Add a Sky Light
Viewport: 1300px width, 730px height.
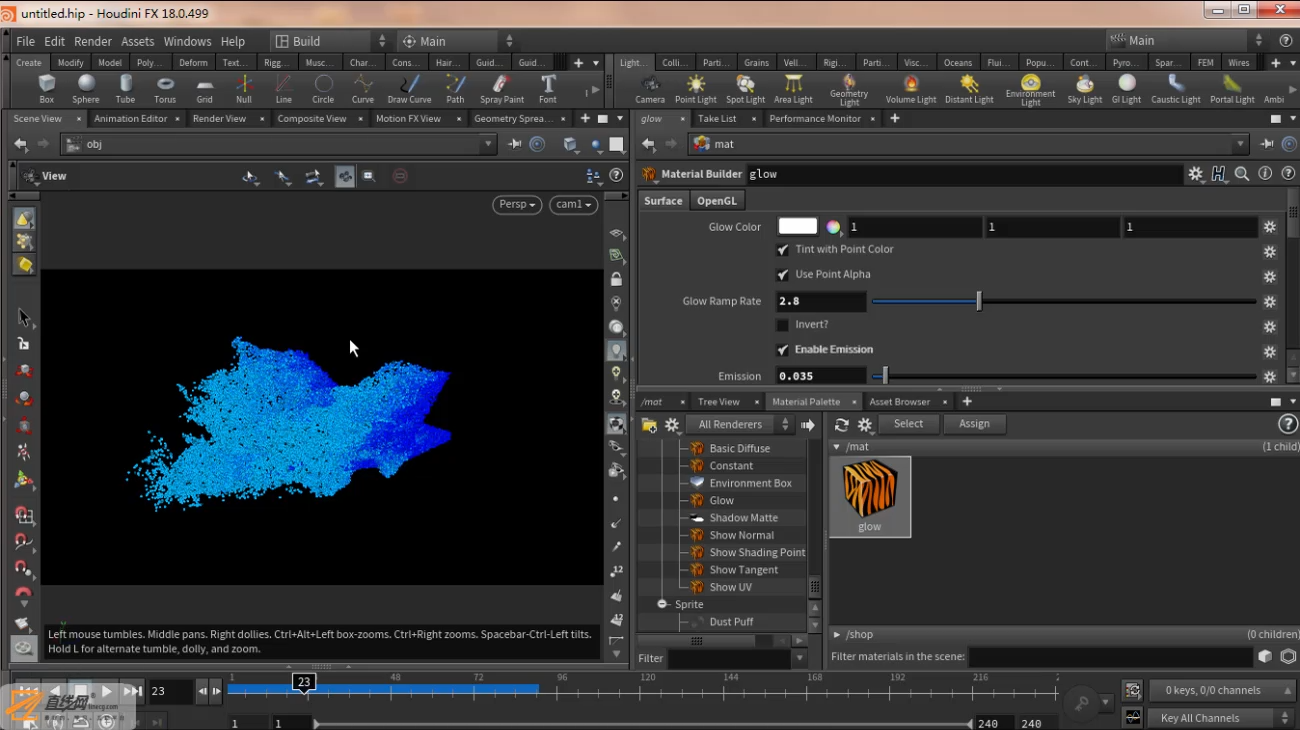tap(1085, 89)
